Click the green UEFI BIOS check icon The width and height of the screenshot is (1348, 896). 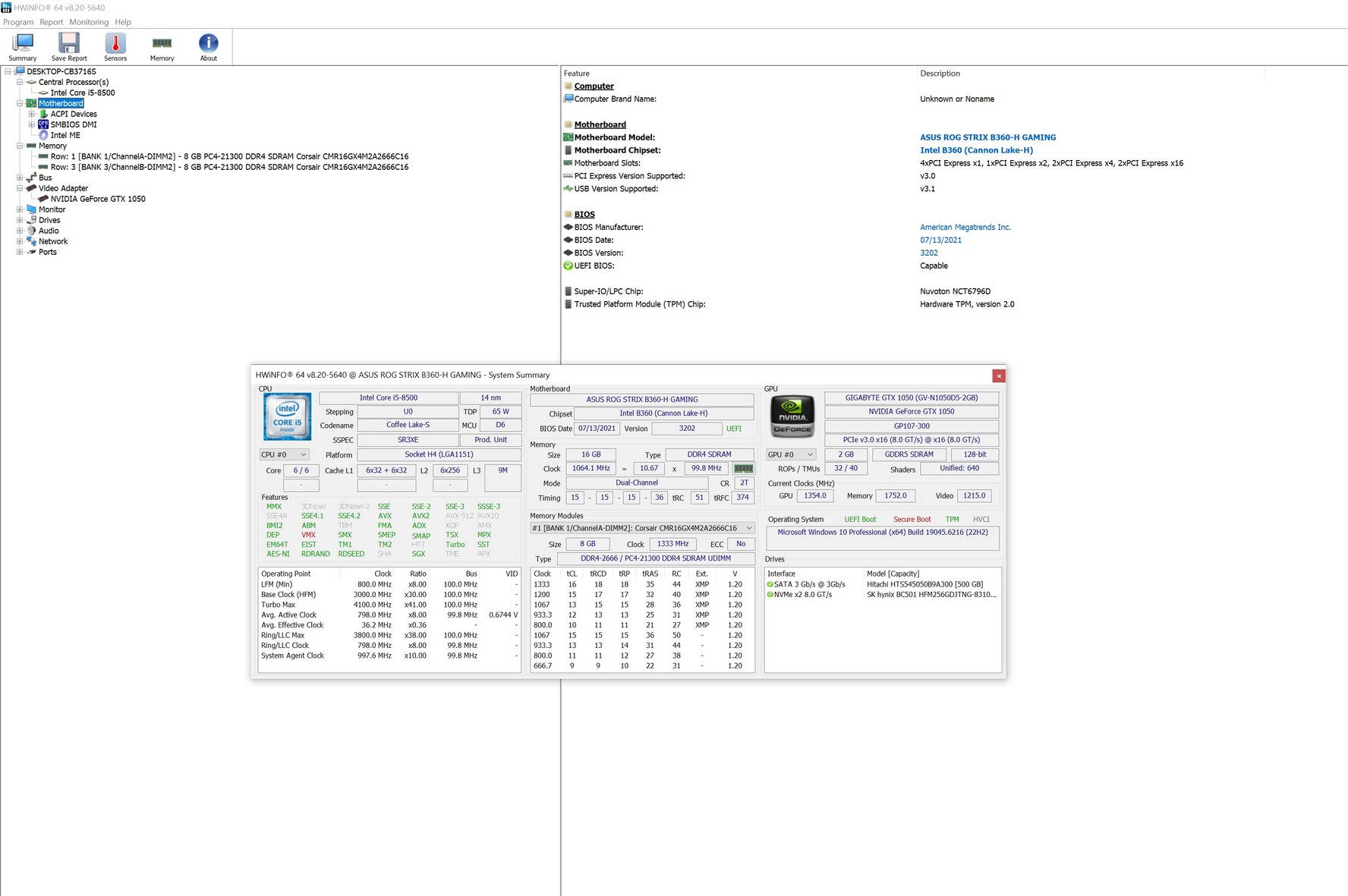tap(568, 266)
